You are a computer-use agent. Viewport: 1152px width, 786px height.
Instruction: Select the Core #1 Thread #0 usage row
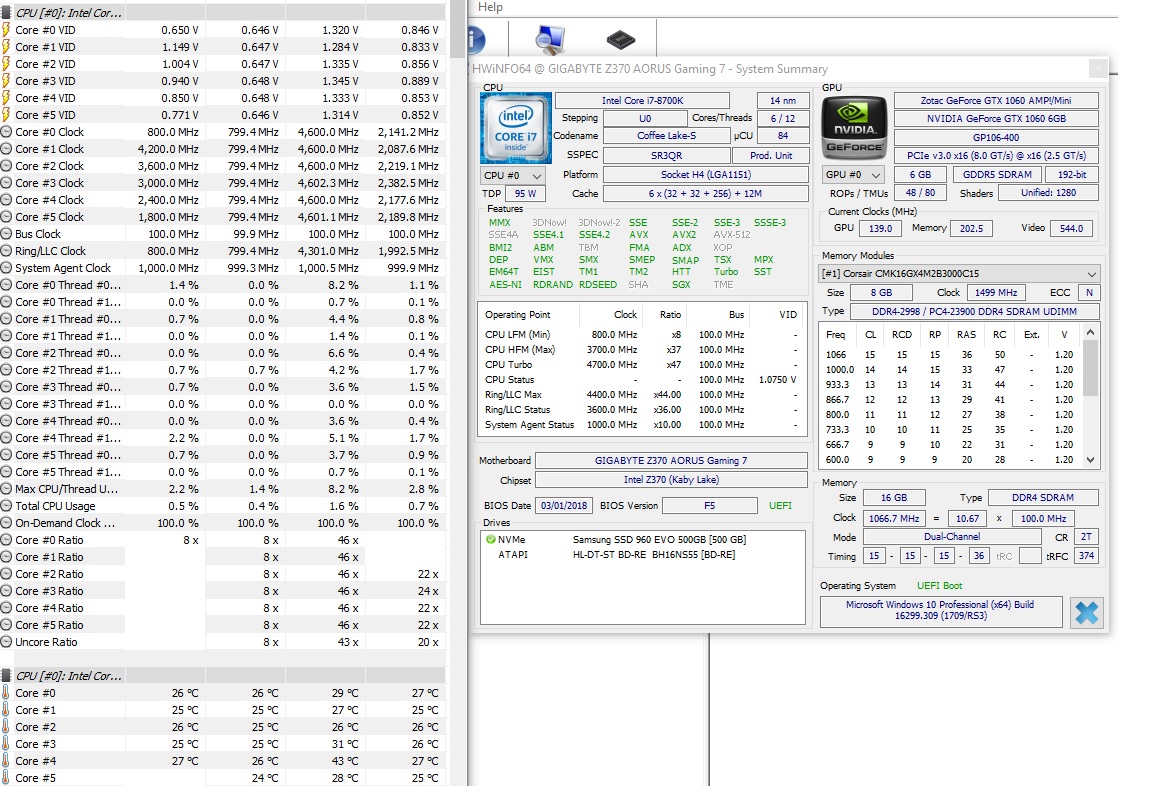pos(223,319)
